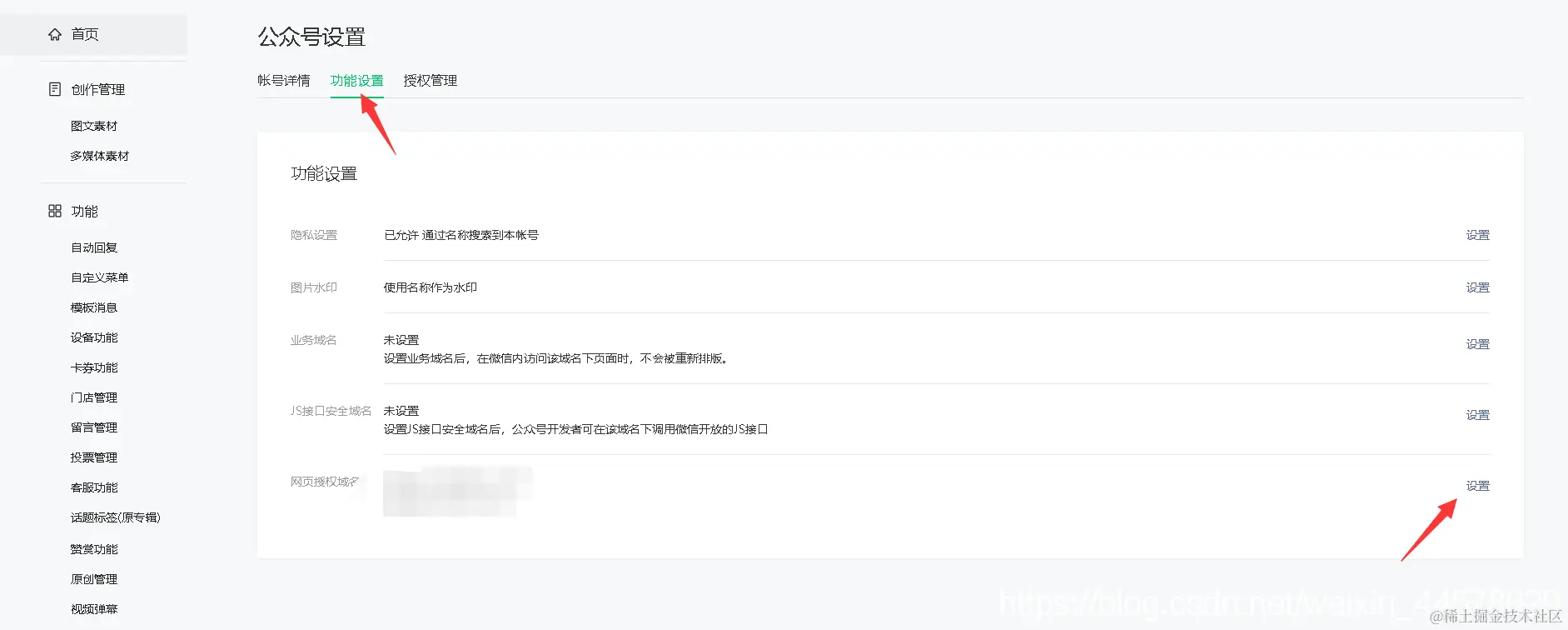Viewport: 1568px width, 630px height.
Task: Open 原创管理 menu item
Action: pos(94,579)
